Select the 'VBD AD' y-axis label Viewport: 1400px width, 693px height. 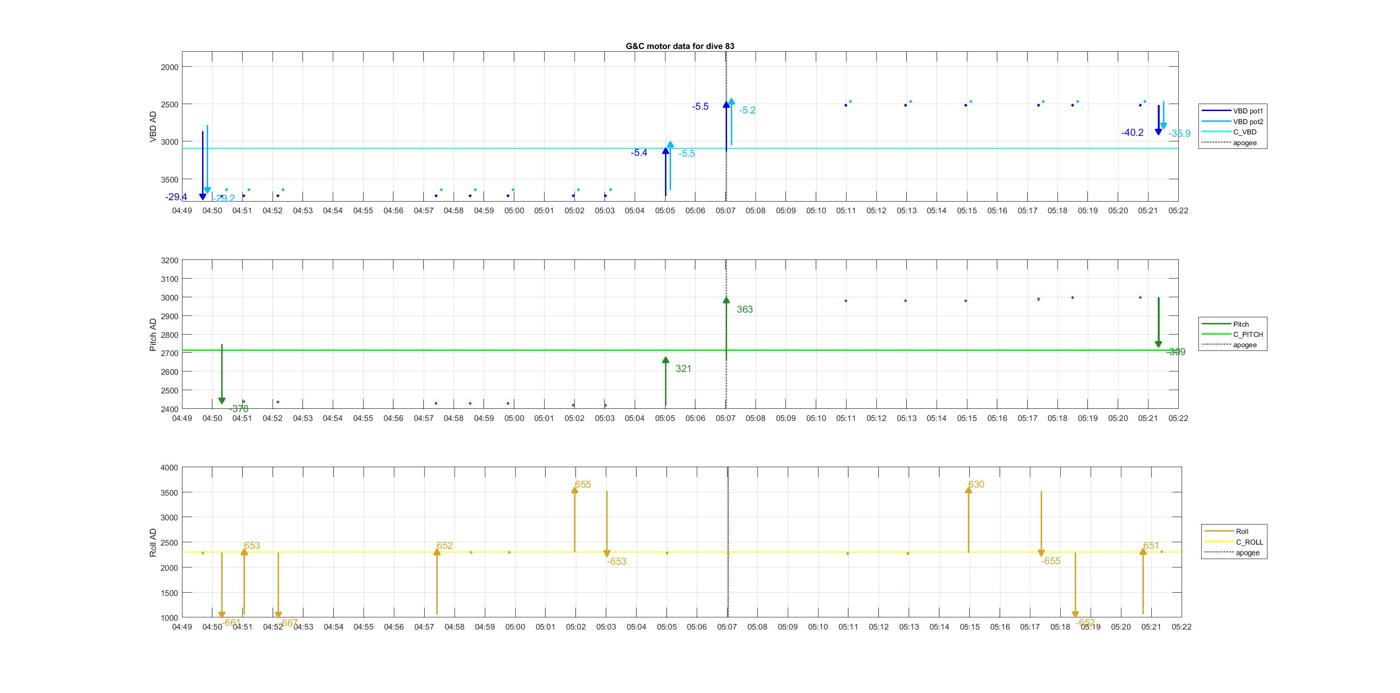click(154, 127)
